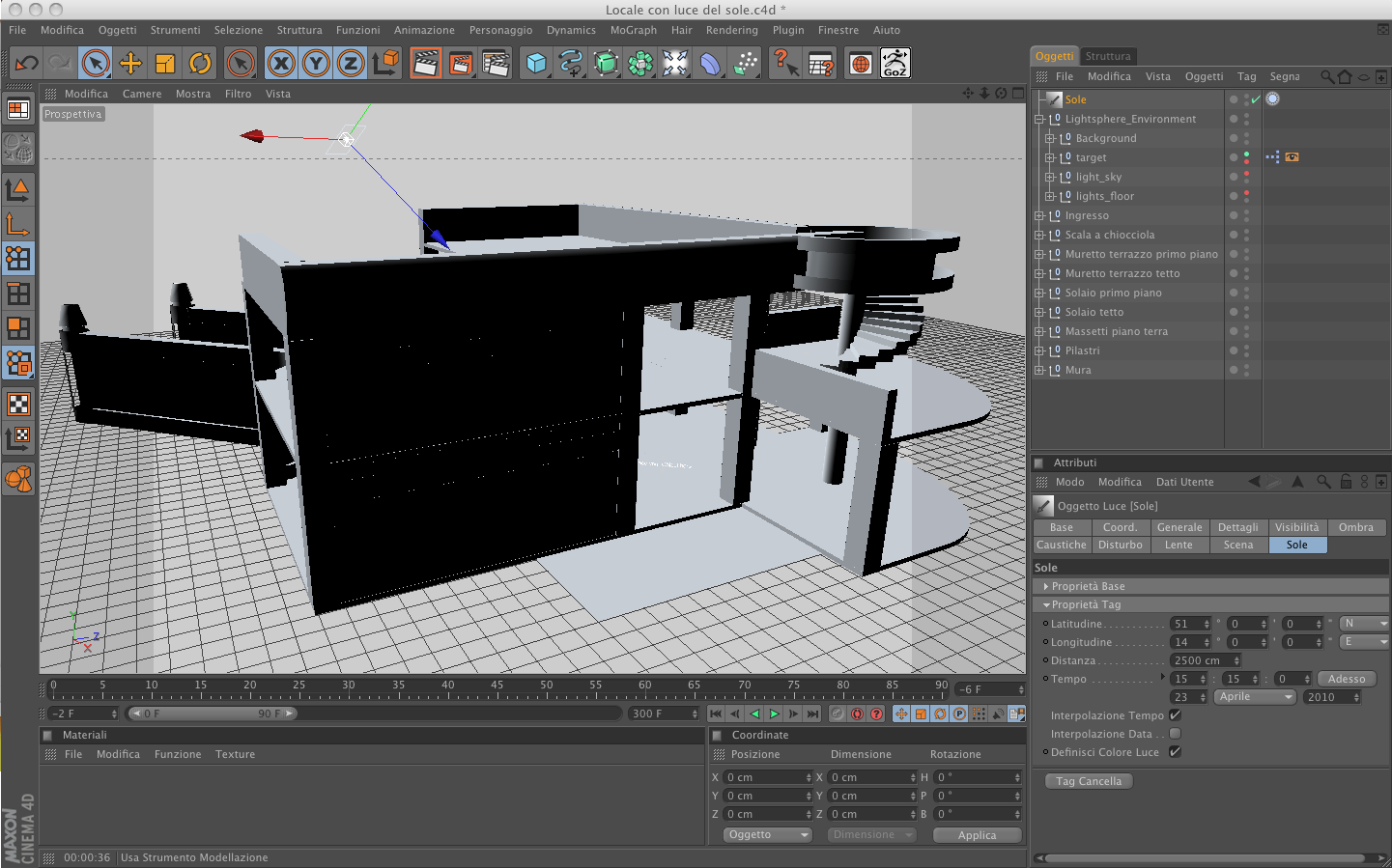
Task: Switch to the Ombra tab
Action: click(x=1355, y=527)
